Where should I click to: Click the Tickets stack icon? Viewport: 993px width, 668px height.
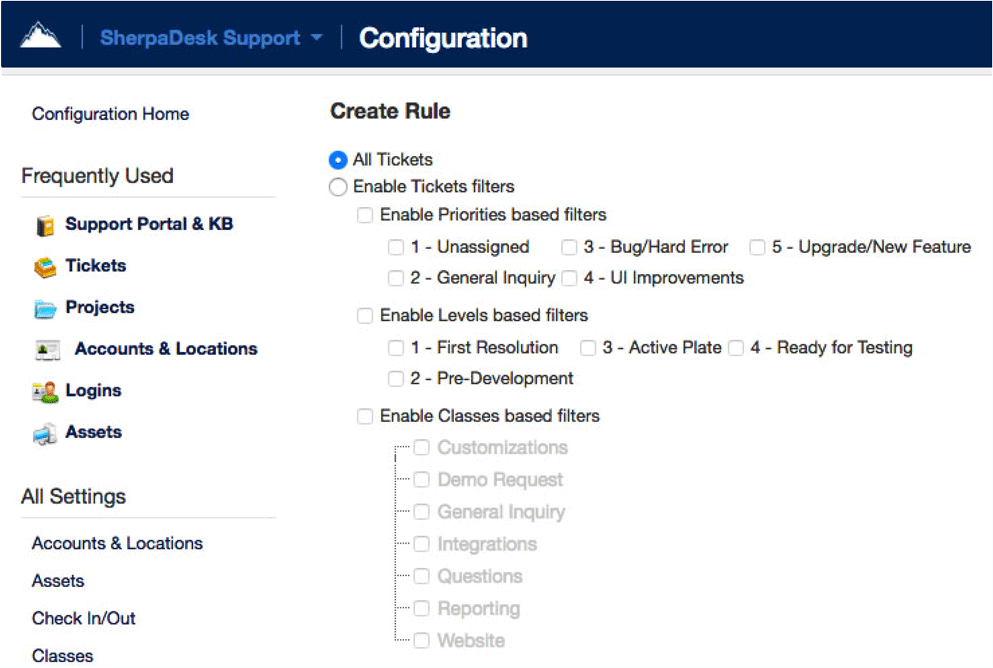point(44,267)
